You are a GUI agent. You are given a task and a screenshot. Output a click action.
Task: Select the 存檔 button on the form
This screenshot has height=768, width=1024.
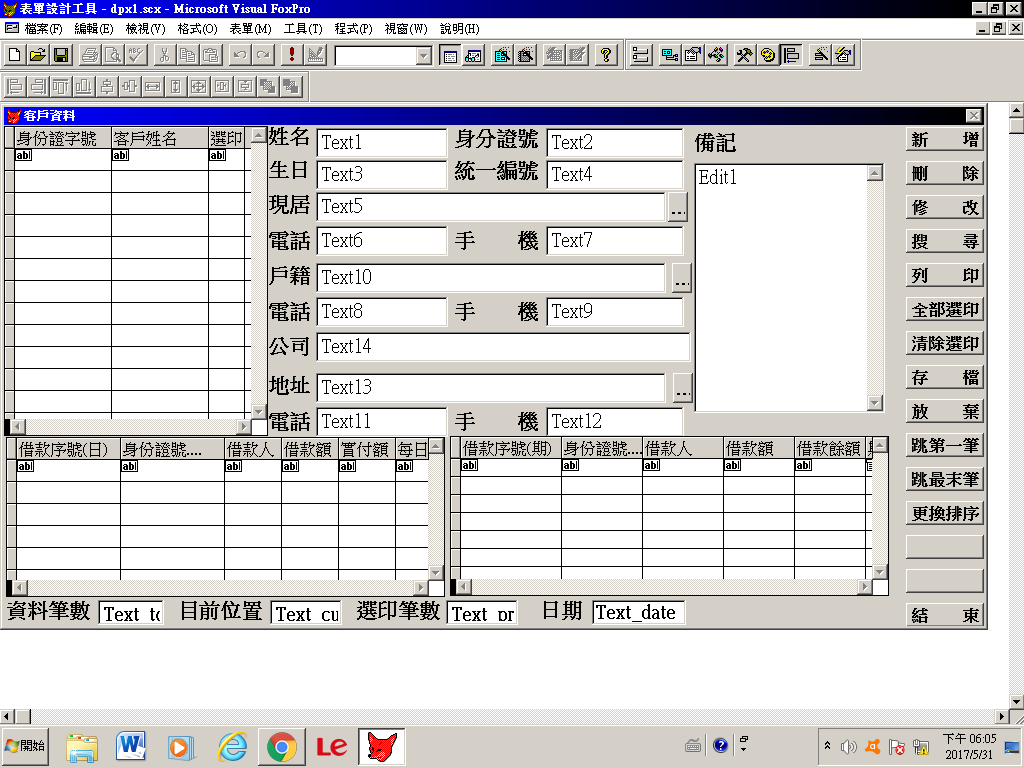point(944,378)
